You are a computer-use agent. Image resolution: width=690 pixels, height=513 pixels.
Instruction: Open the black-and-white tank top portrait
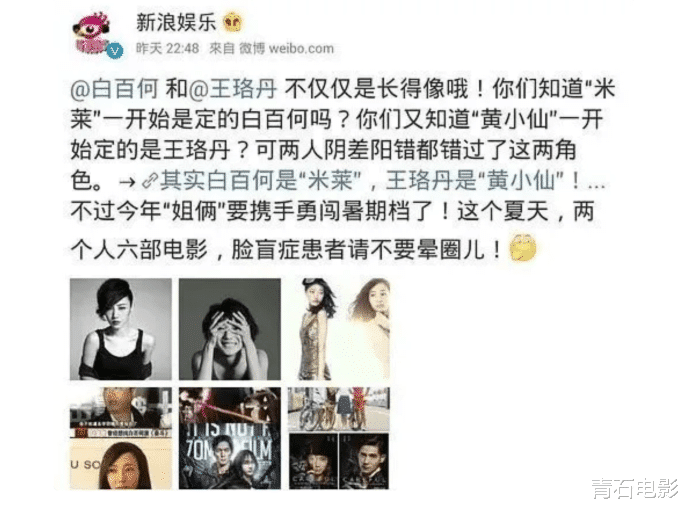[121, 329]
